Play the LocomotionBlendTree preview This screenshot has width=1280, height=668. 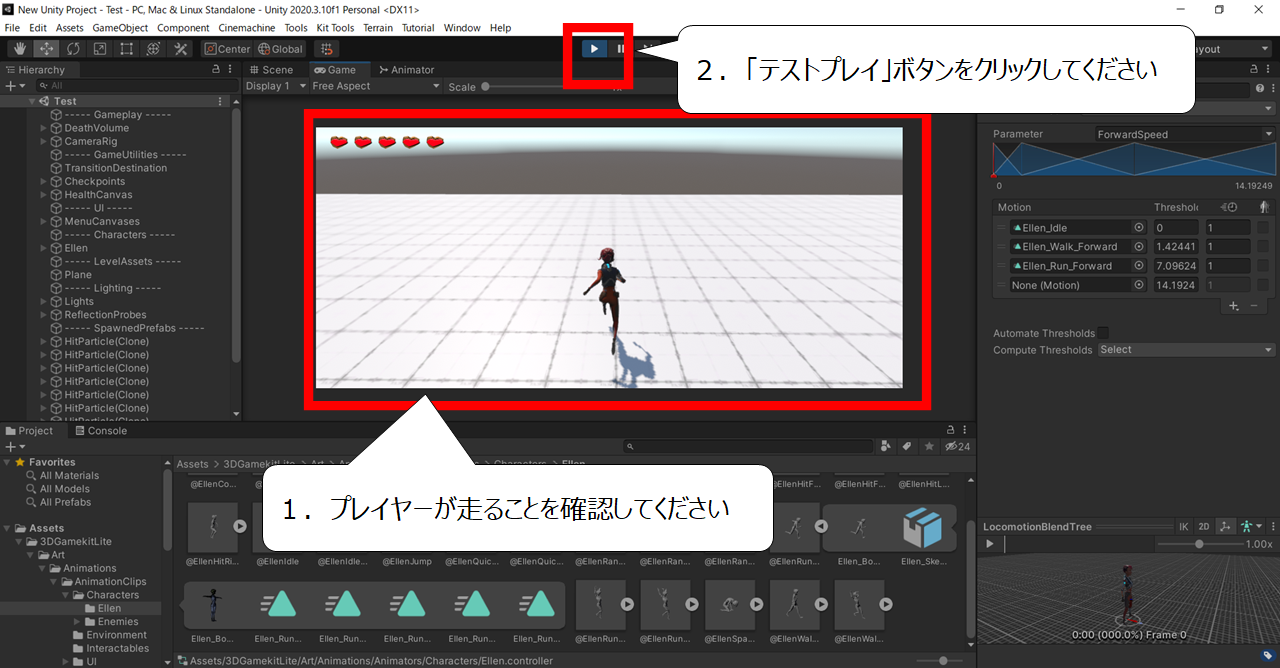(990, 544)
